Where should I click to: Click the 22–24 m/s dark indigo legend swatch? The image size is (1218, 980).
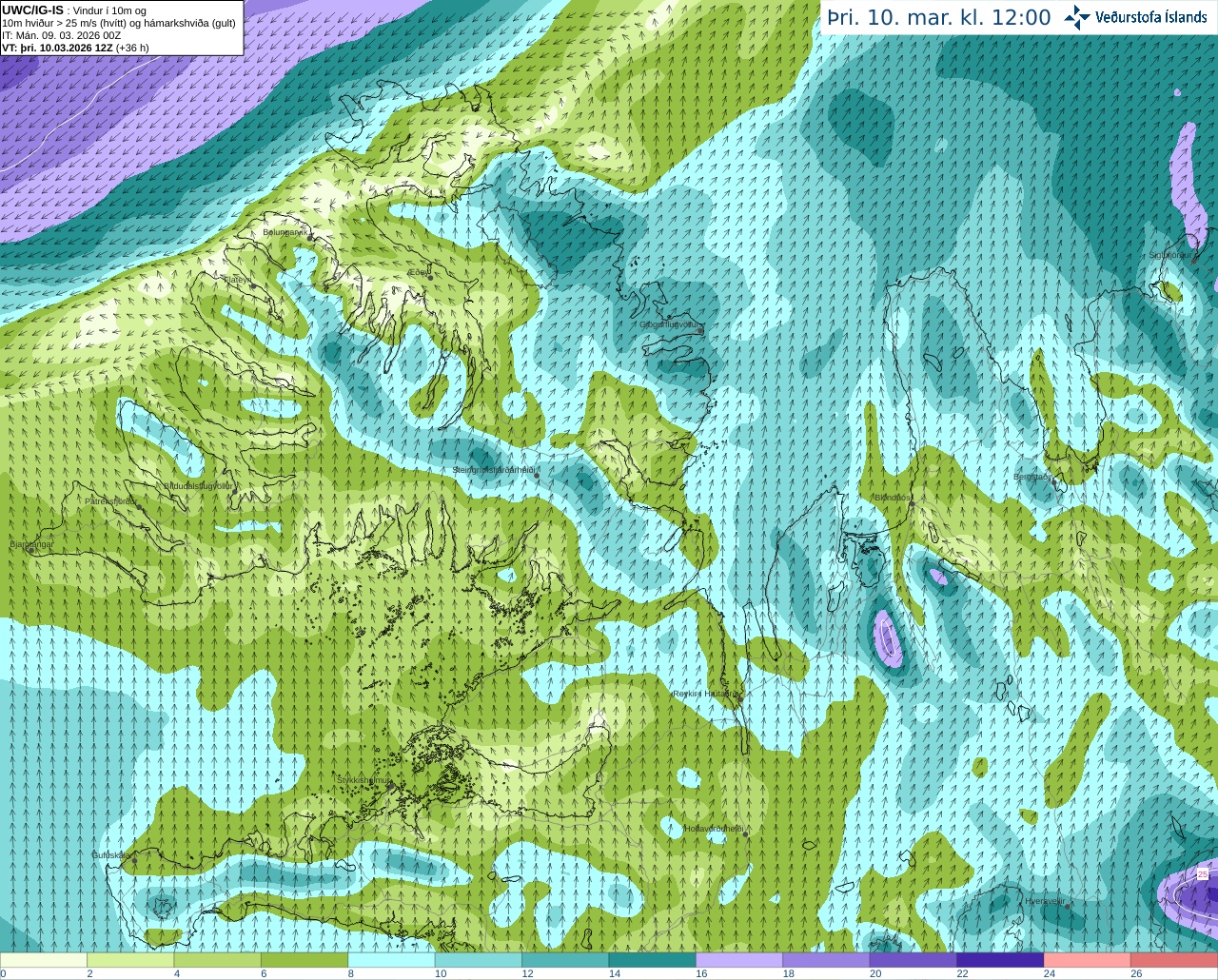(1000, 960)
